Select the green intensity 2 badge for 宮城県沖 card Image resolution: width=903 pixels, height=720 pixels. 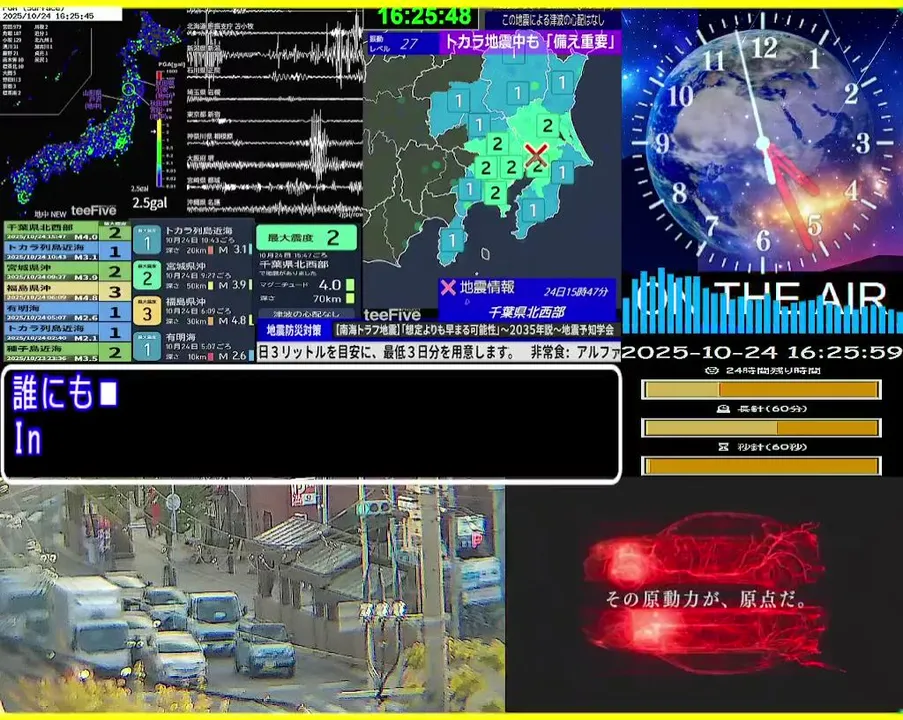click(147, 276)
